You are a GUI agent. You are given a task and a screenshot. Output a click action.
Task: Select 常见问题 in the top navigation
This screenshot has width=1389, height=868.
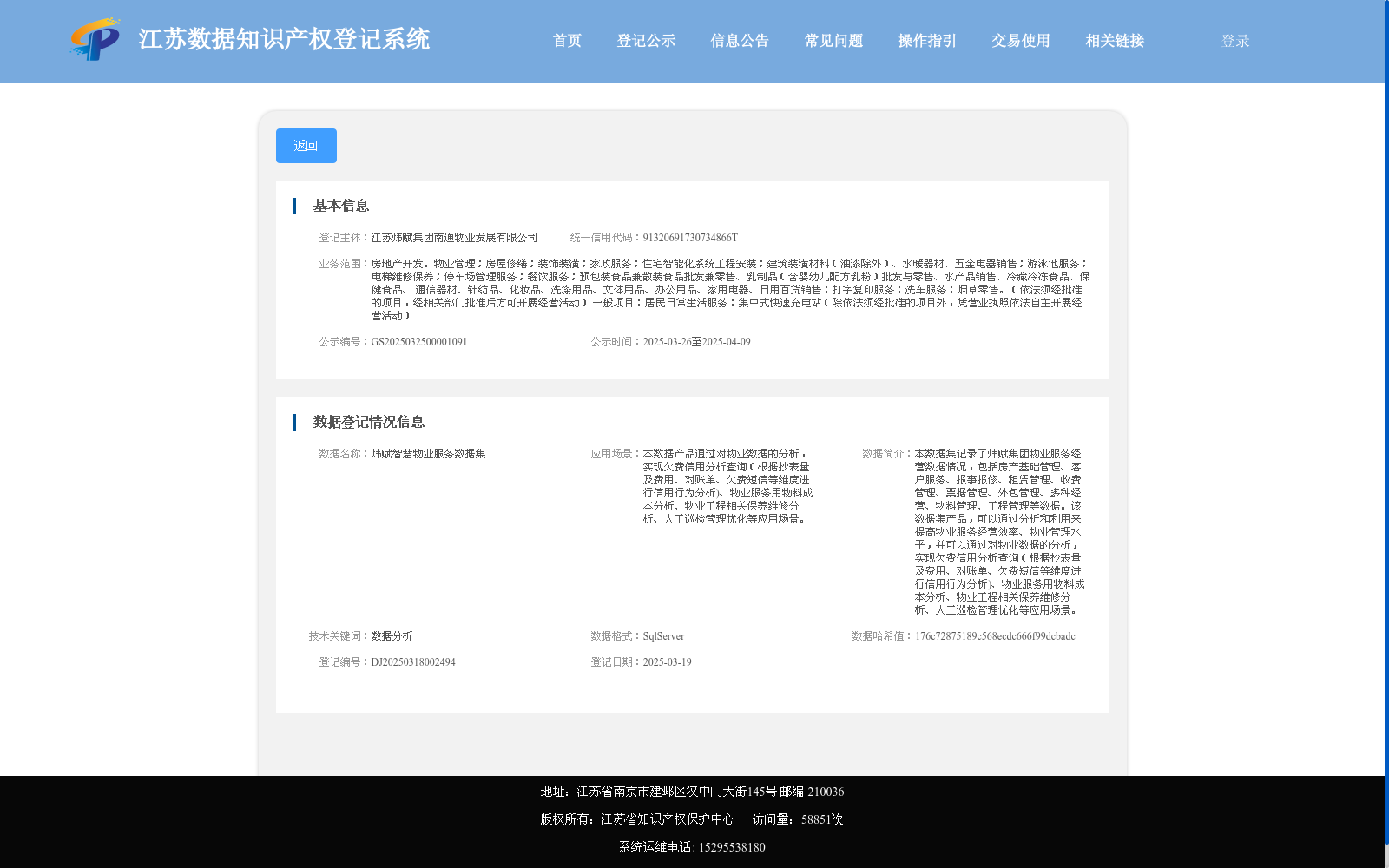coord(833,41)
